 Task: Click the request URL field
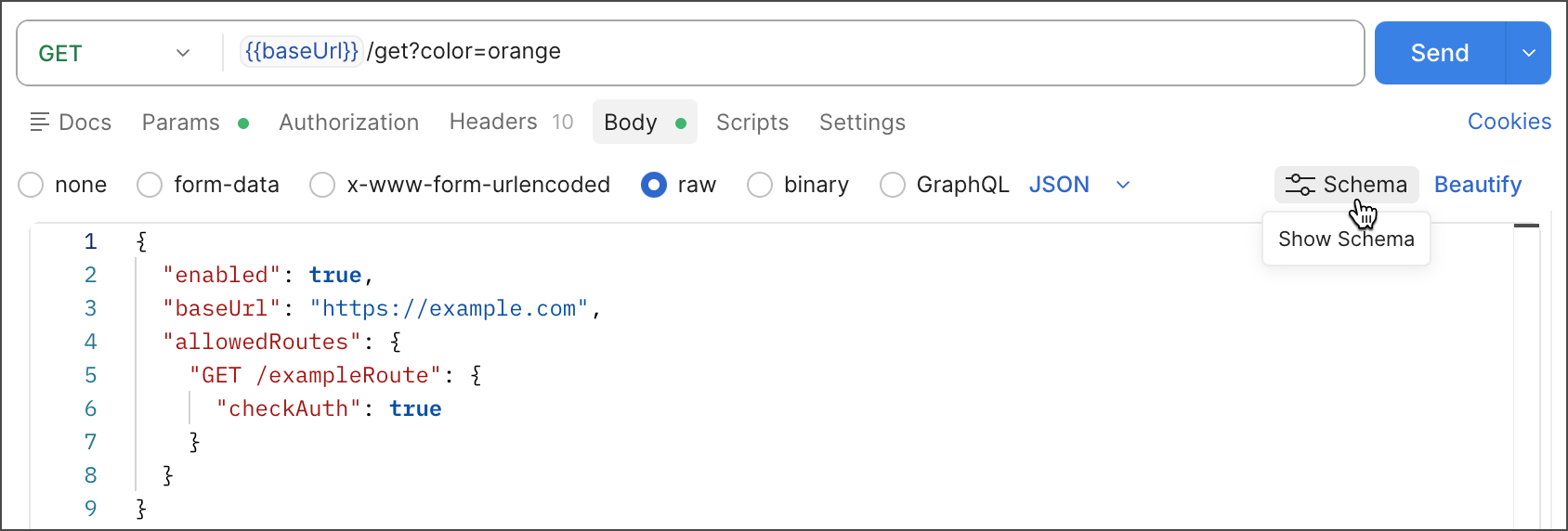836,52
